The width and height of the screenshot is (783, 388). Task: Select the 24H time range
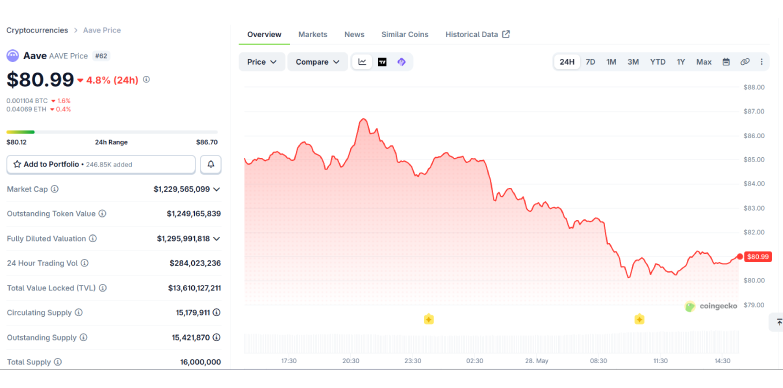567,62
